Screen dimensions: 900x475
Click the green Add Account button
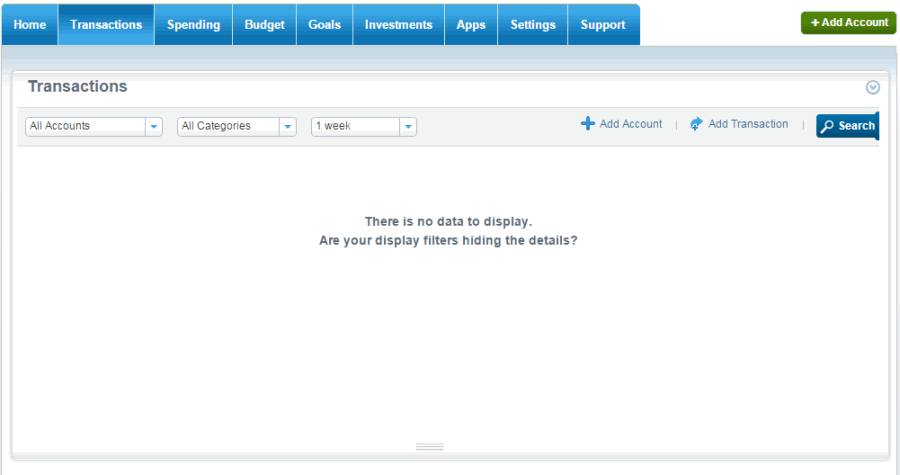point(848,23)
